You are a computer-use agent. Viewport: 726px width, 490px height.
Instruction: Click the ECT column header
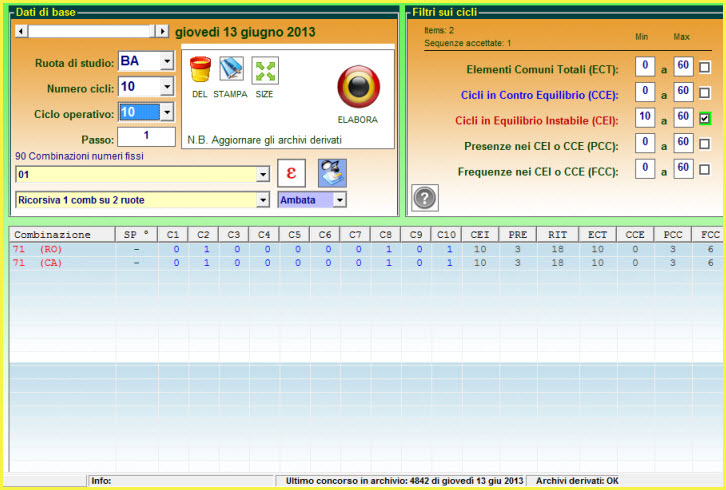click(597, 234)
